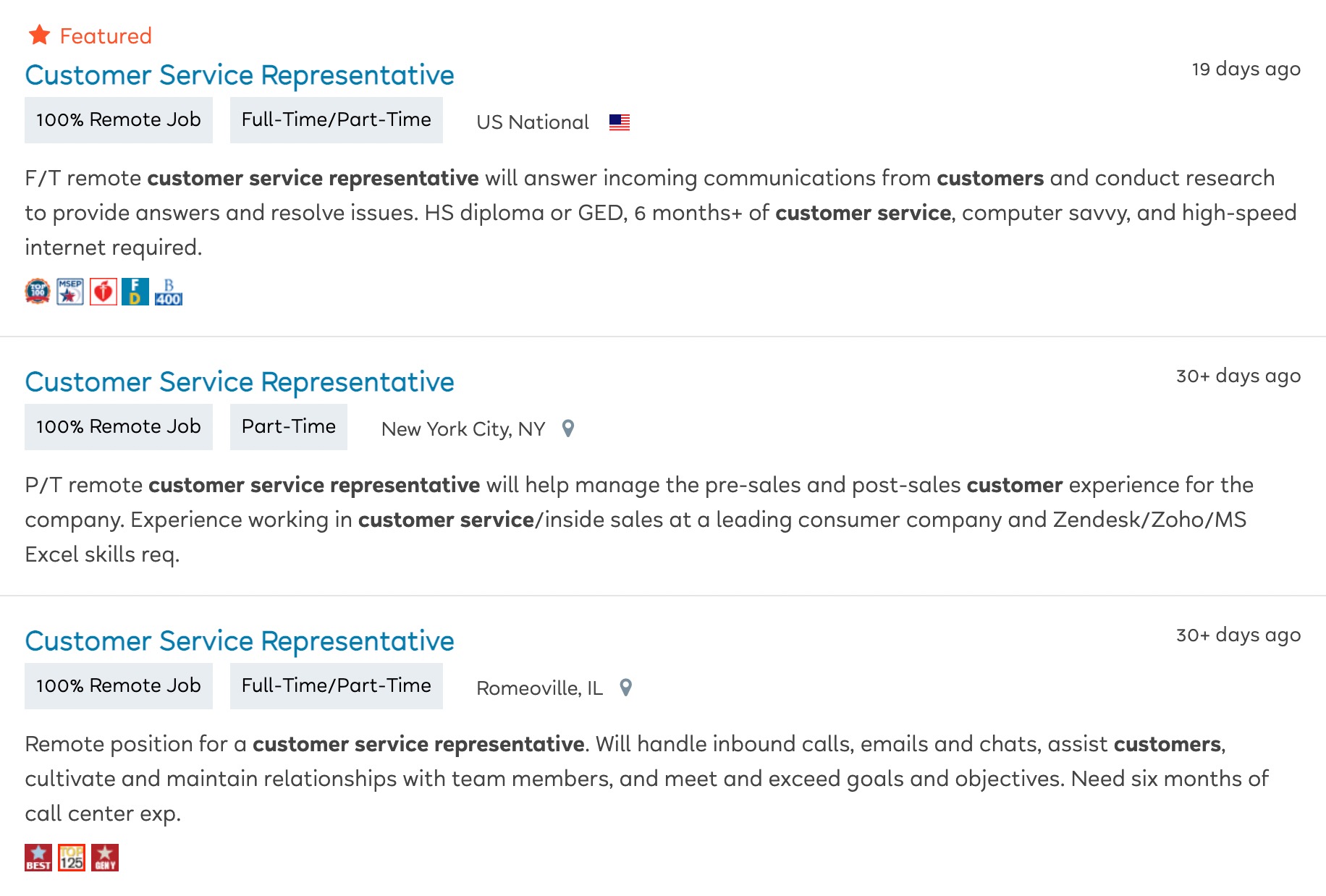This screenshot has width=1326, height=896.
Task: Click Full-Time/Part-Time tag on featured listing
Action: click(337, 120)
